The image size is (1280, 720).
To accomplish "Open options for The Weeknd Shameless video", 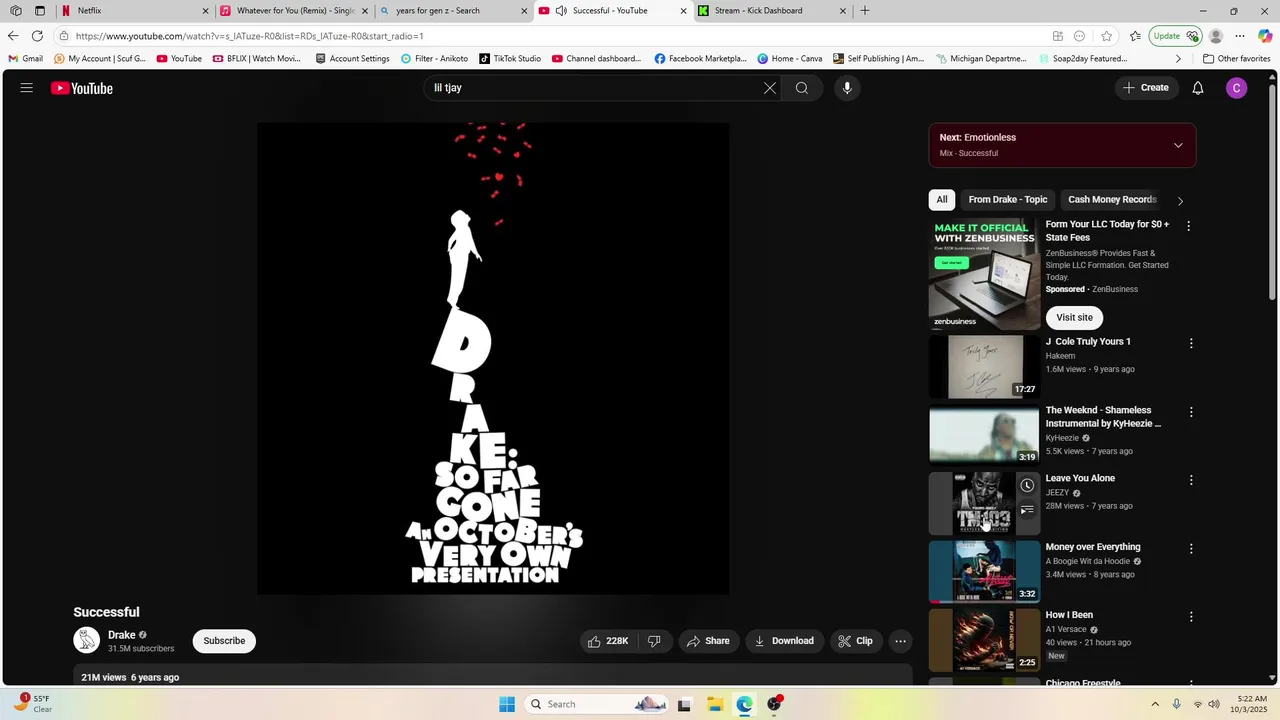I will 1191,412.
